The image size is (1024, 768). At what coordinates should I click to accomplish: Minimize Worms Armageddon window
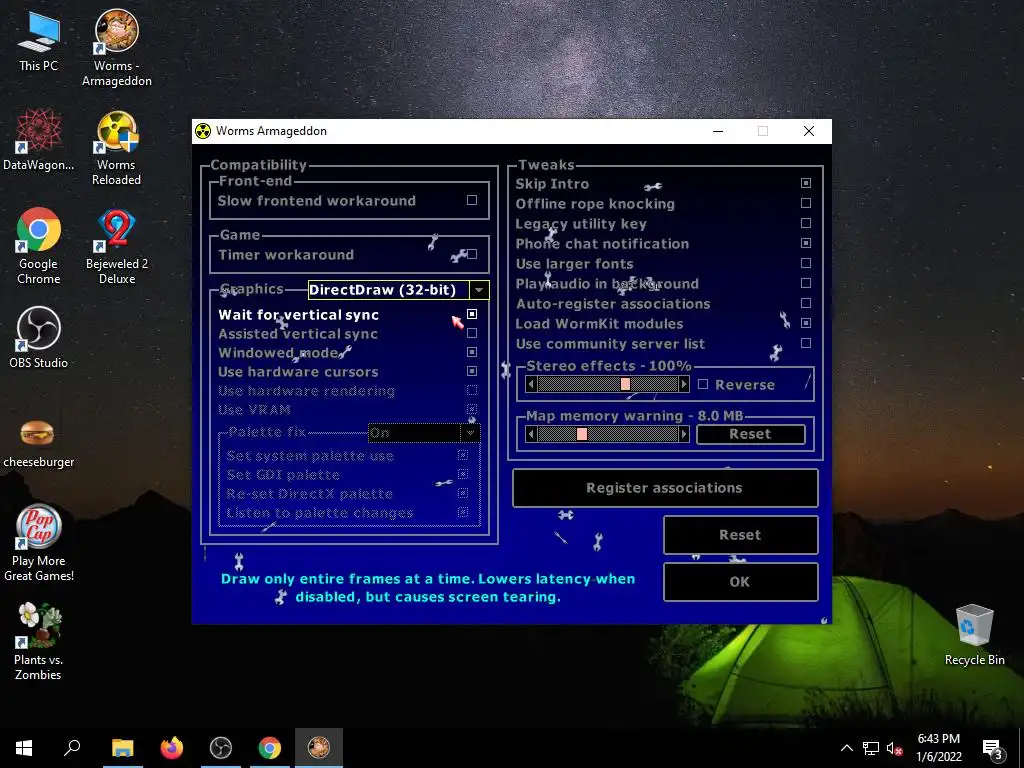[x=718, y=131]
